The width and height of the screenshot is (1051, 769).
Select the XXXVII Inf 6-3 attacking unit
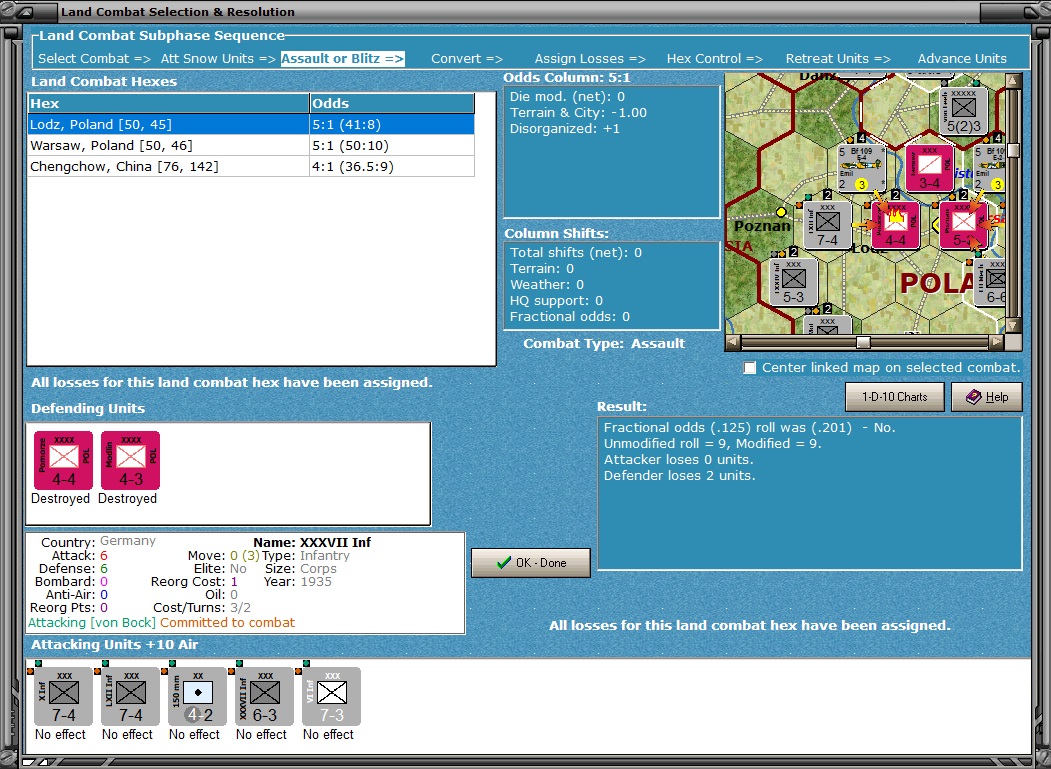click(264, 696)
